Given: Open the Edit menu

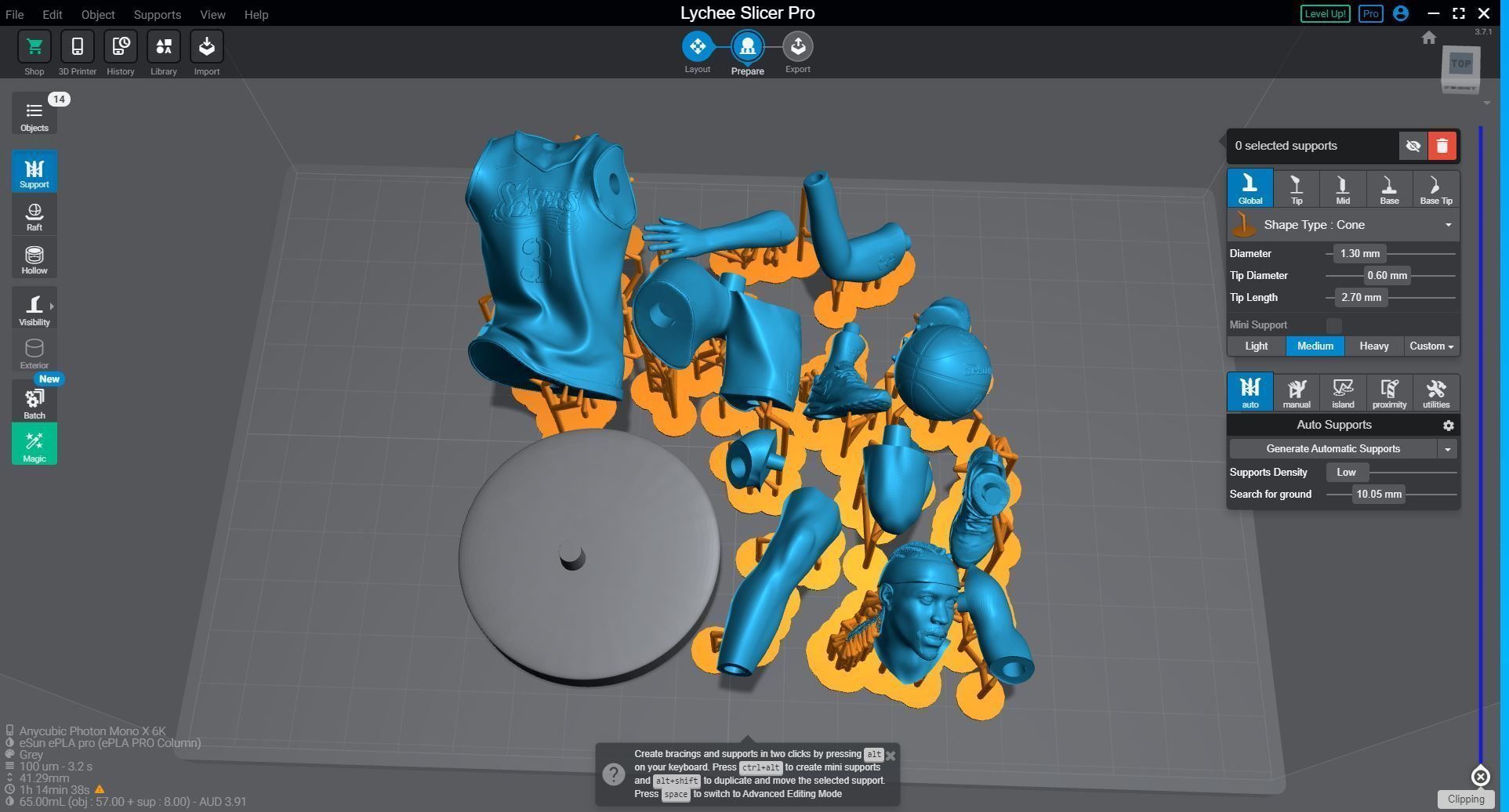Looking at the screenshot, I should point(52,14).
